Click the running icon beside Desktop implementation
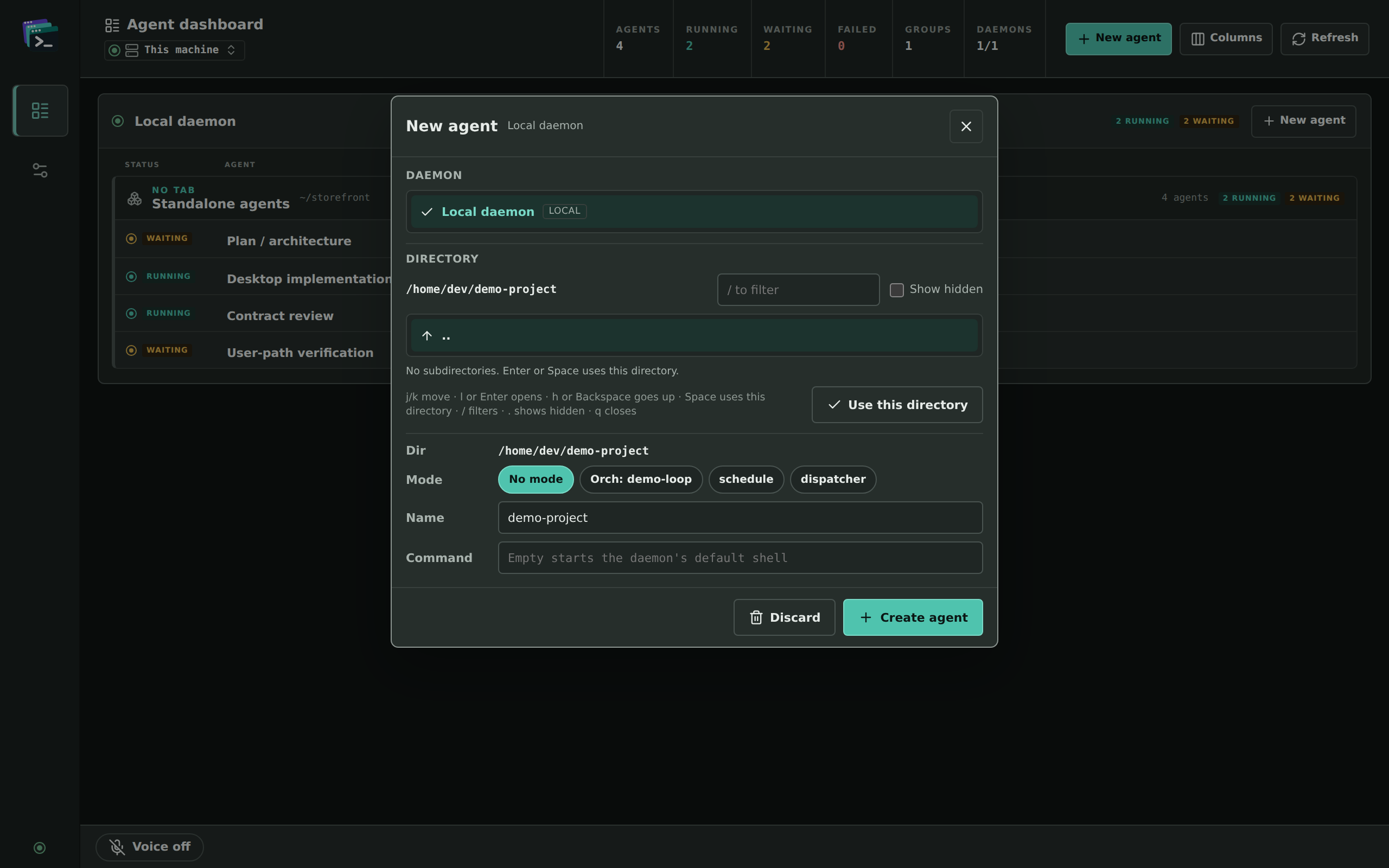Image resolution: width=1389 pixels, height=868 pixels. 131,277
